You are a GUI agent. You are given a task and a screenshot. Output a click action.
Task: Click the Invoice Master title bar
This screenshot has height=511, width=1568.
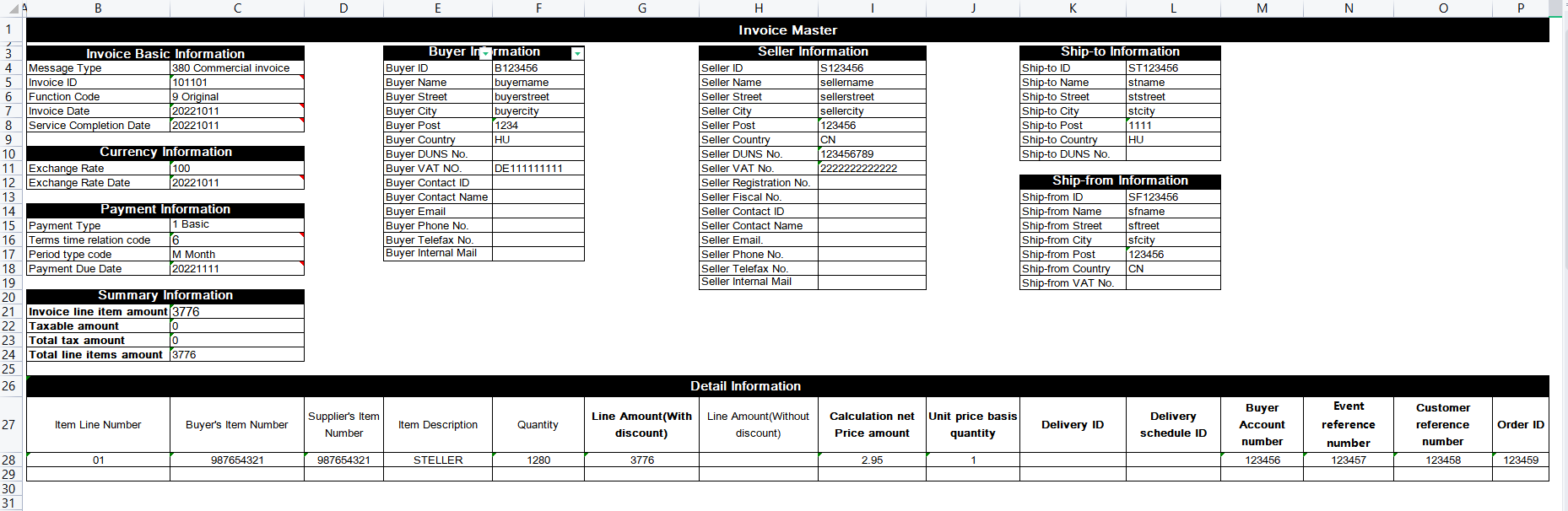click(787, 30)
